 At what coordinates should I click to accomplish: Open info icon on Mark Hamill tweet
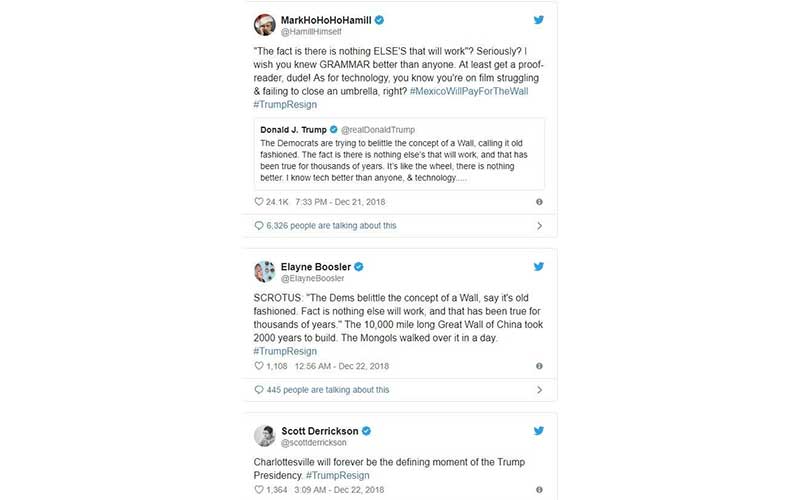coord(539,201)
